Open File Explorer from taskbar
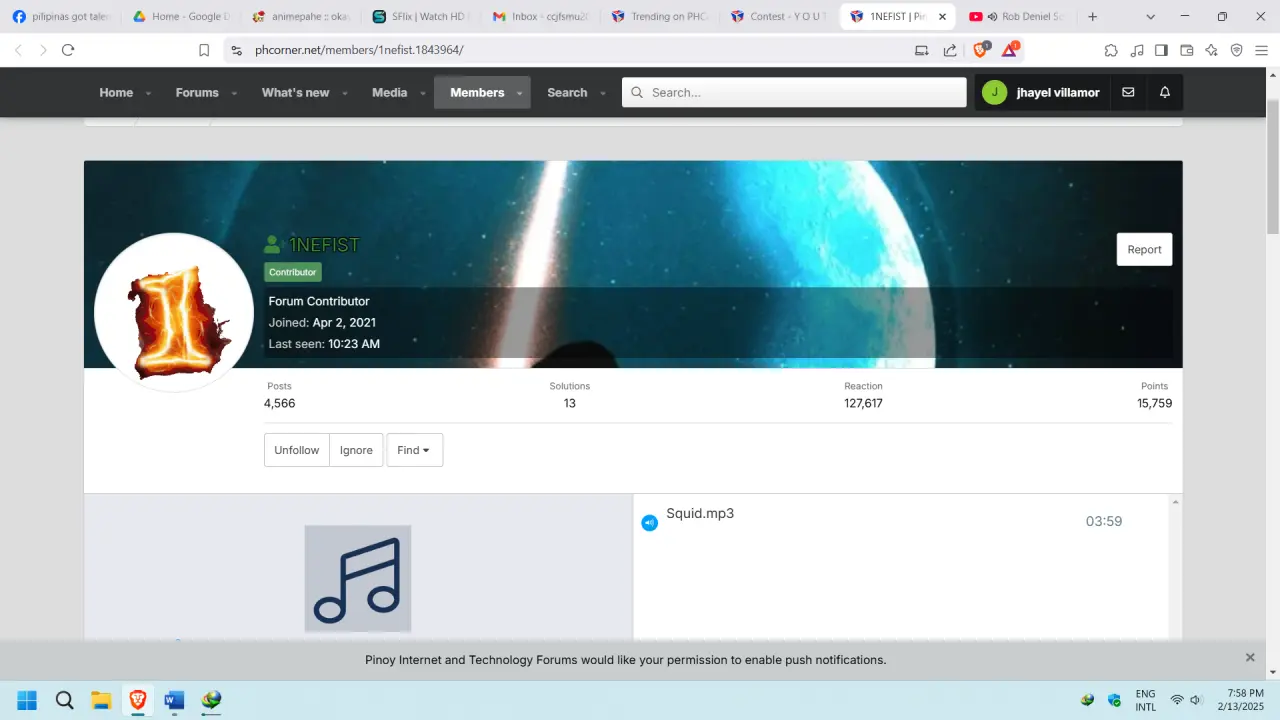 coord(101,700)
